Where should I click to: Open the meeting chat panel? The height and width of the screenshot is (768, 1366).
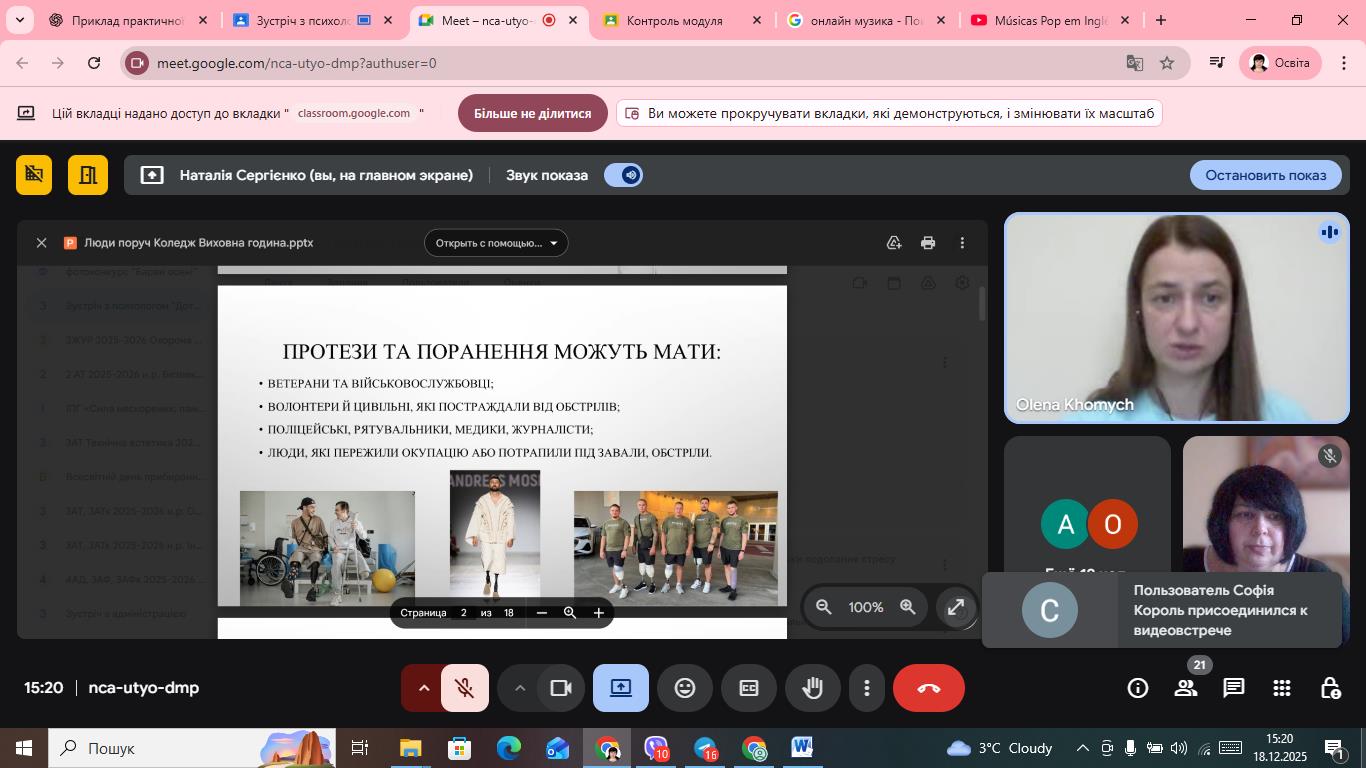pos(1234,688)
